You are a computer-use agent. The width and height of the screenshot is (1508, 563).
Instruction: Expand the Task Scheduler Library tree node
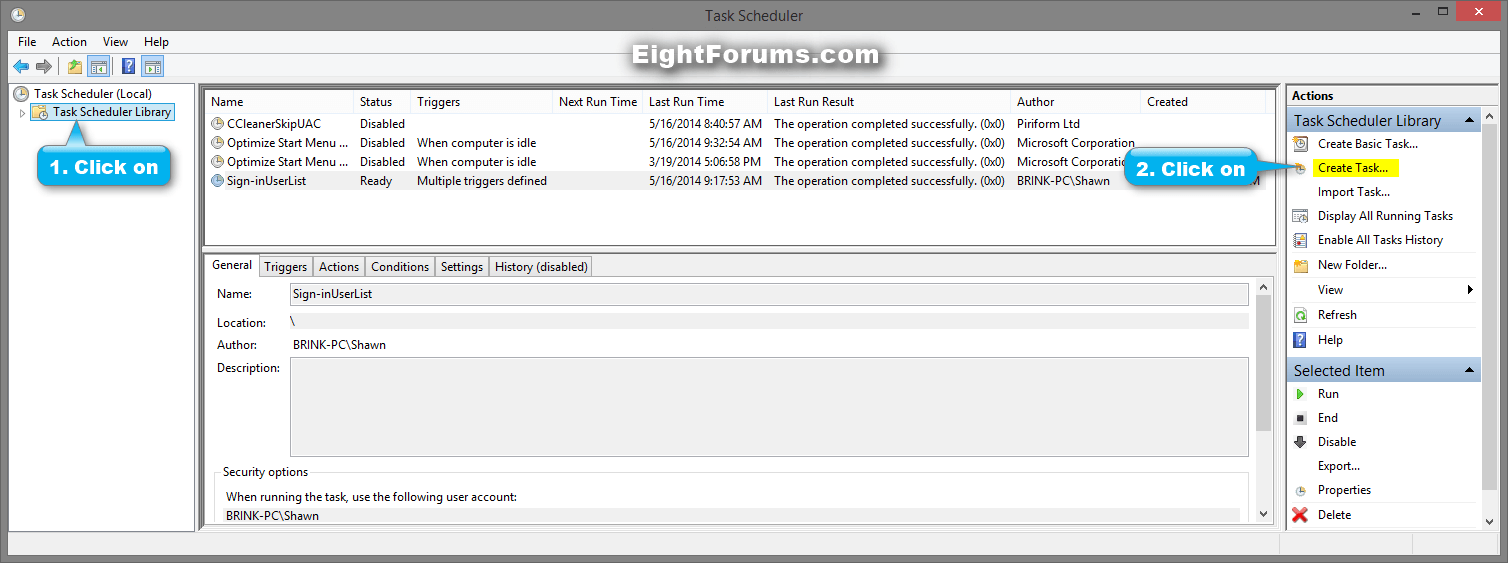point(22,113)
